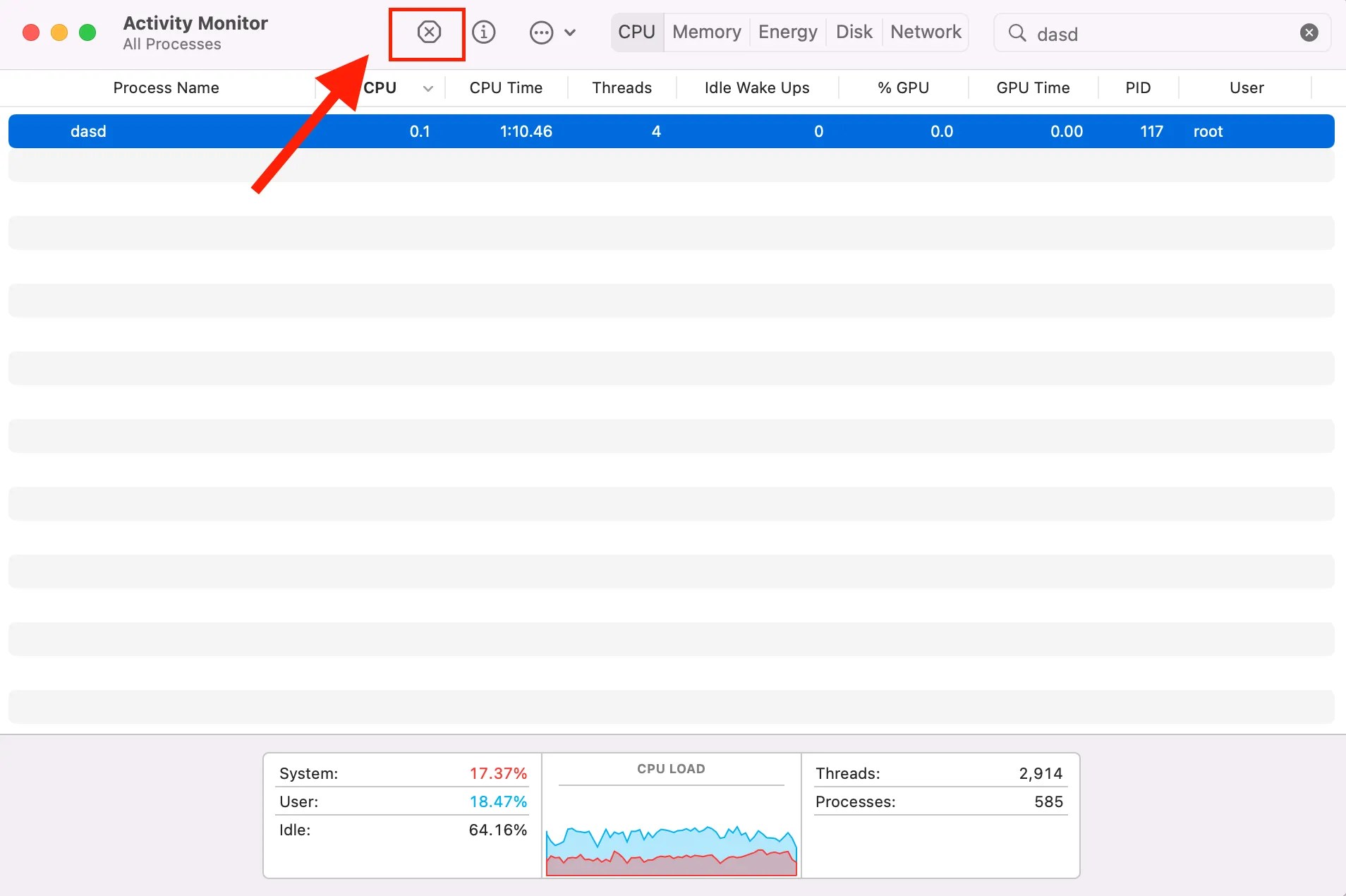Zoom the window with green button
Viewport: 1346px width, 896px height.
pos(87,32)
